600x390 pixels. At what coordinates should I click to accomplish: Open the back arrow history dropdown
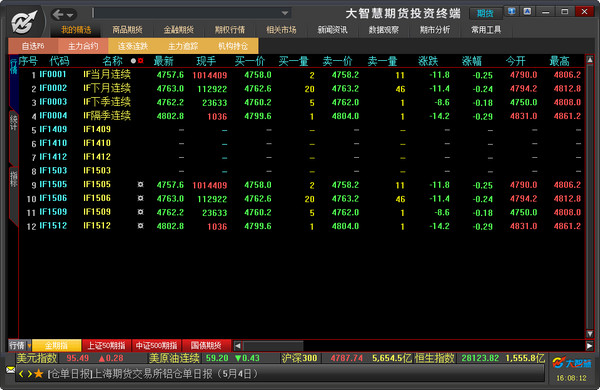coord(70,15)
